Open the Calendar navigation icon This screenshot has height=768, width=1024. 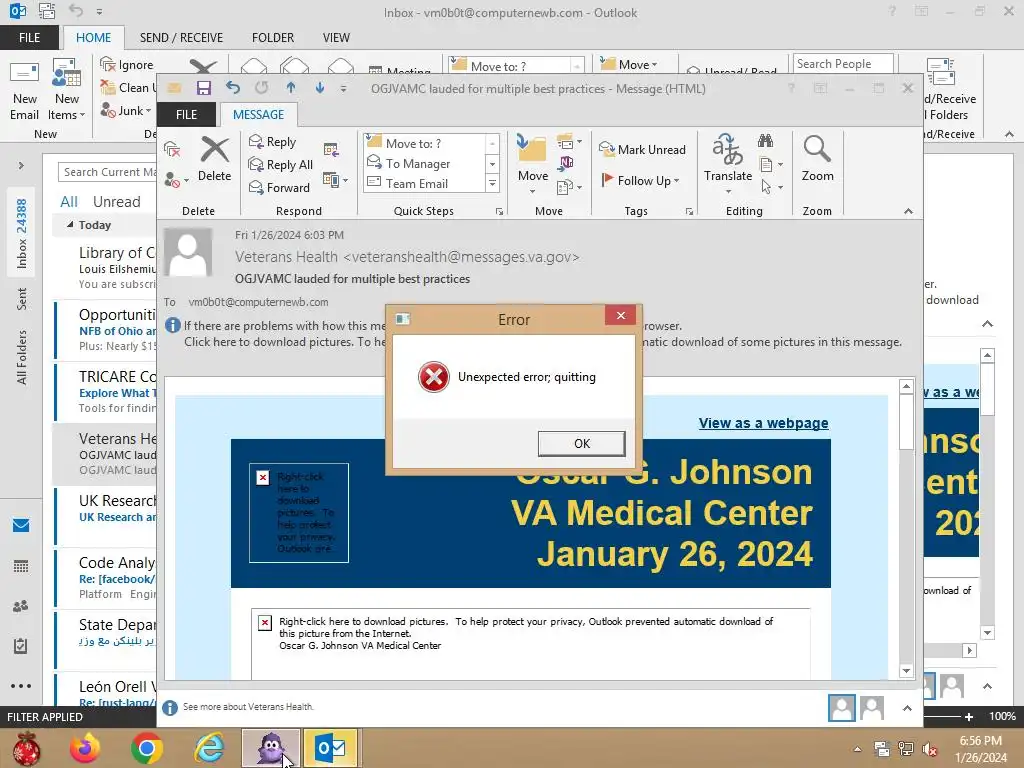(21, 566)
